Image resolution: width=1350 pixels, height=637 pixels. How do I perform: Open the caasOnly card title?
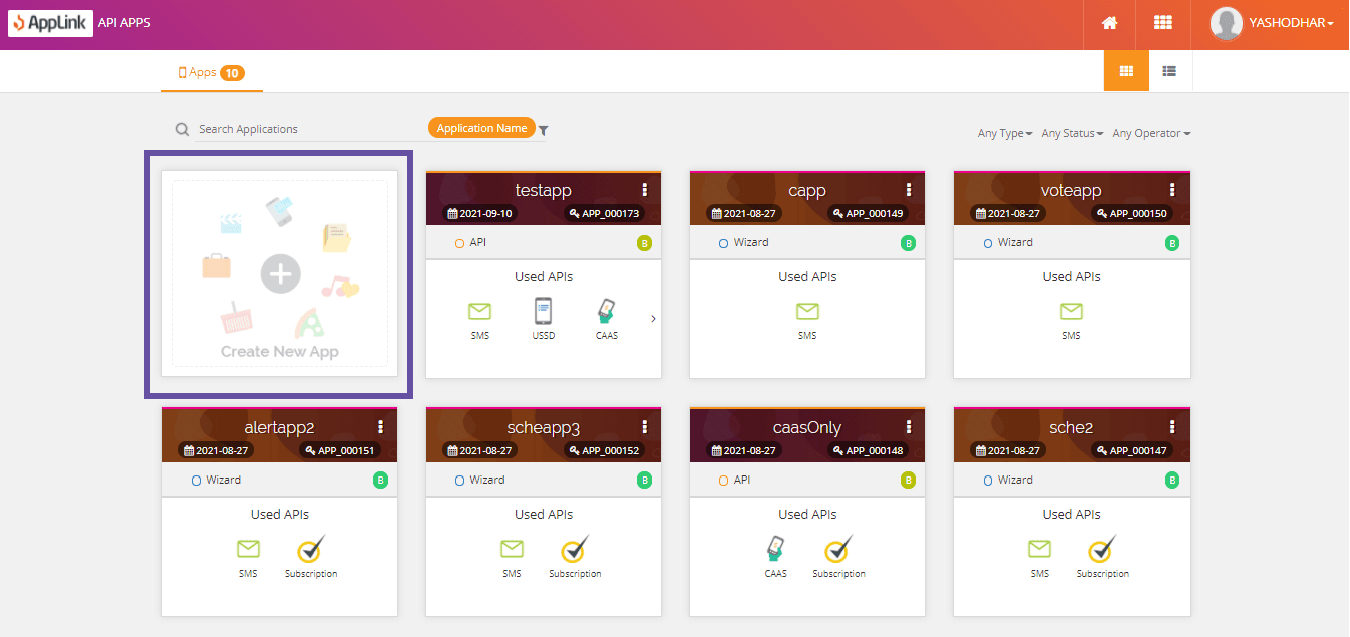pos(807,428)
